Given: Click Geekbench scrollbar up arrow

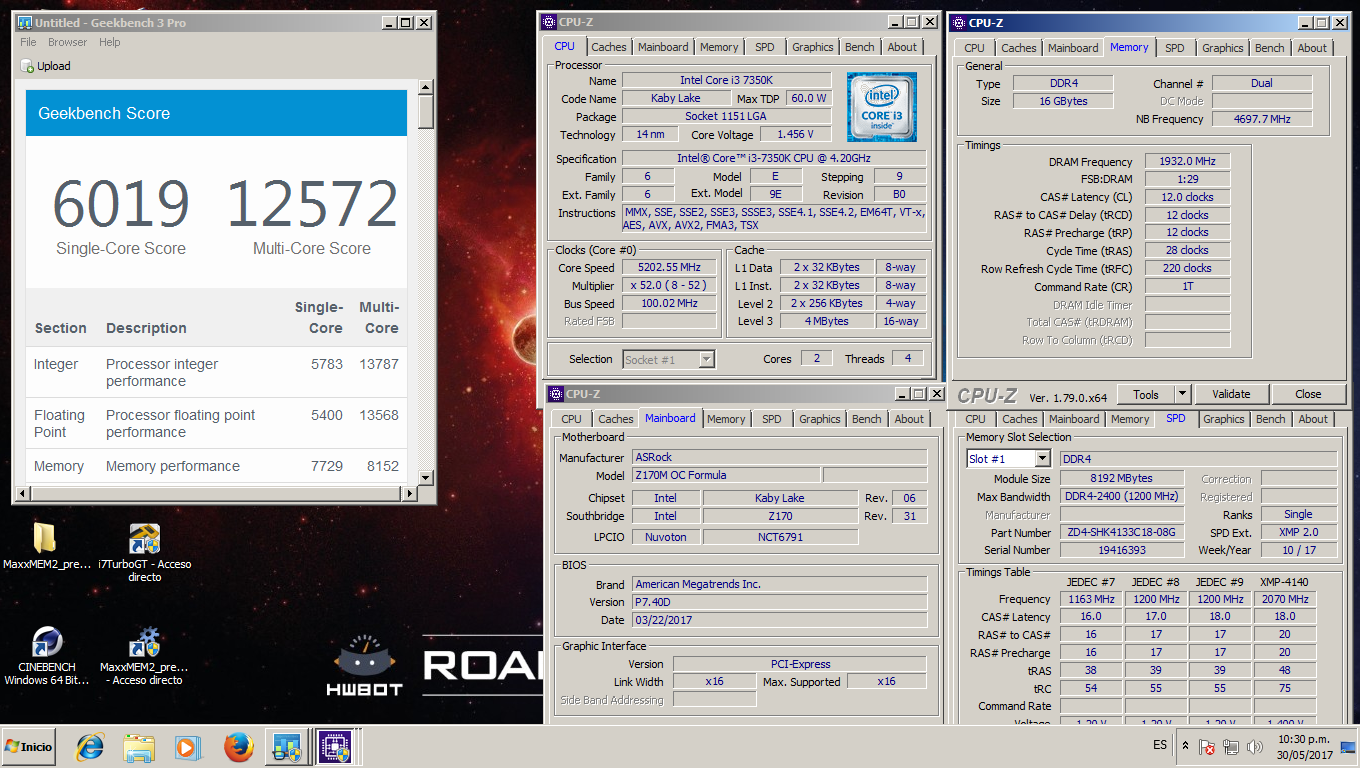Looking at the screenshot, I should pyautogui.click(x=426, y=89).
